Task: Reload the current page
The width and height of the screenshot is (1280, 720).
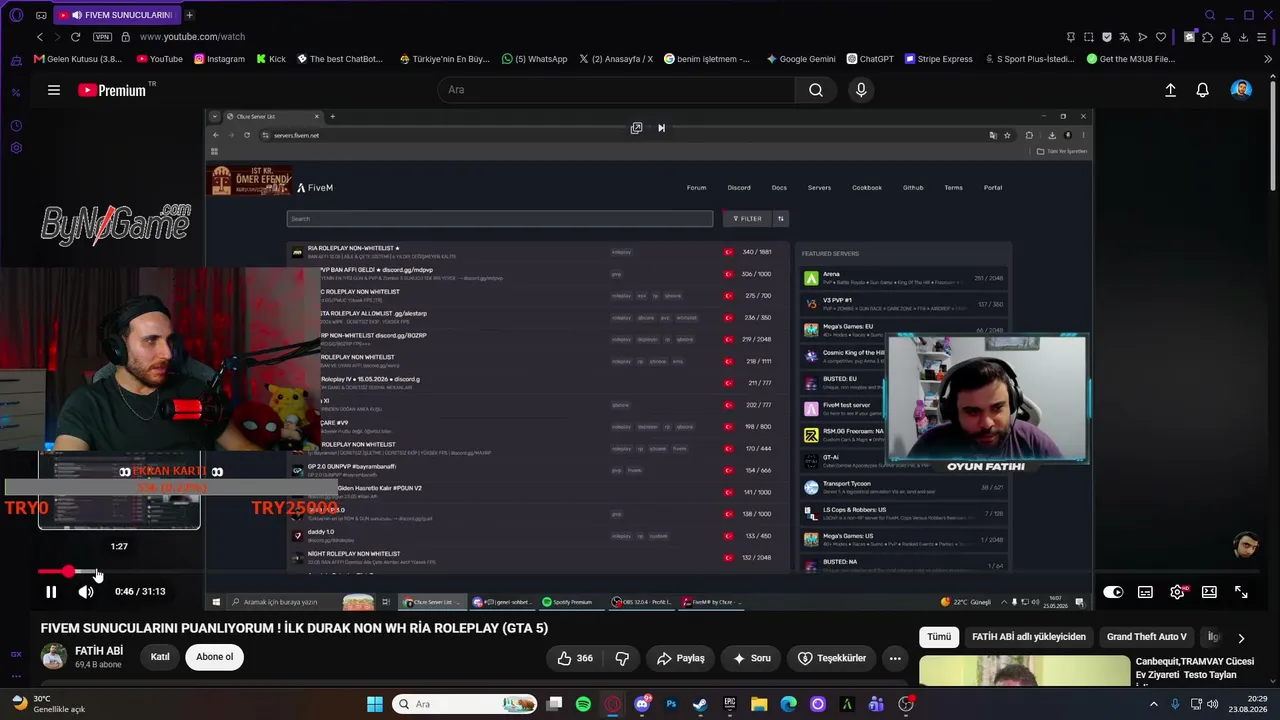Action: [x=75, y=37]
